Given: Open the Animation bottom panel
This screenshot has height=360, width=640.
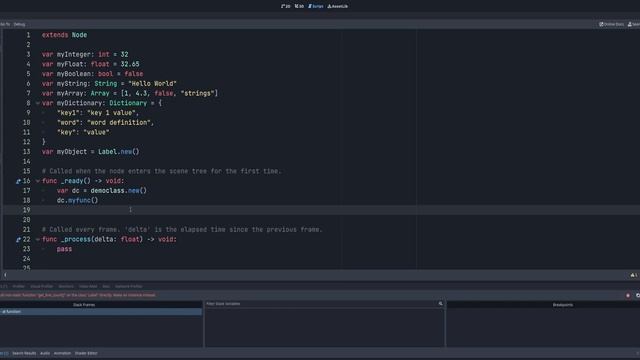Looking at the screenshot, I should (62, 353).
